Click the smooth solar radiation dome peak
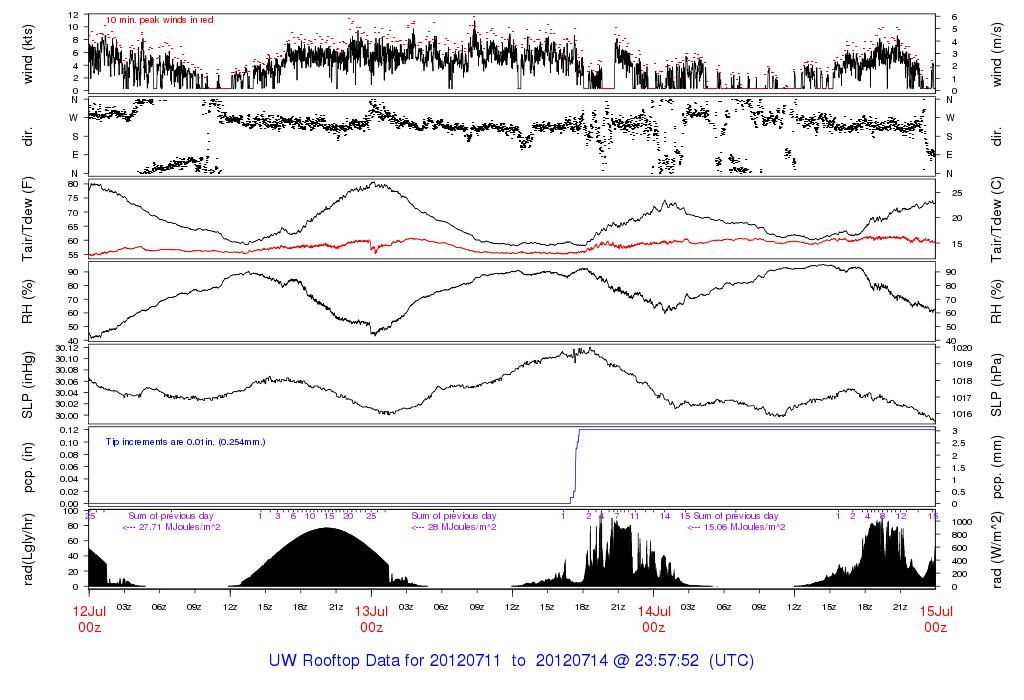The width and height of the screenshot is (1024, 700). 328,529
